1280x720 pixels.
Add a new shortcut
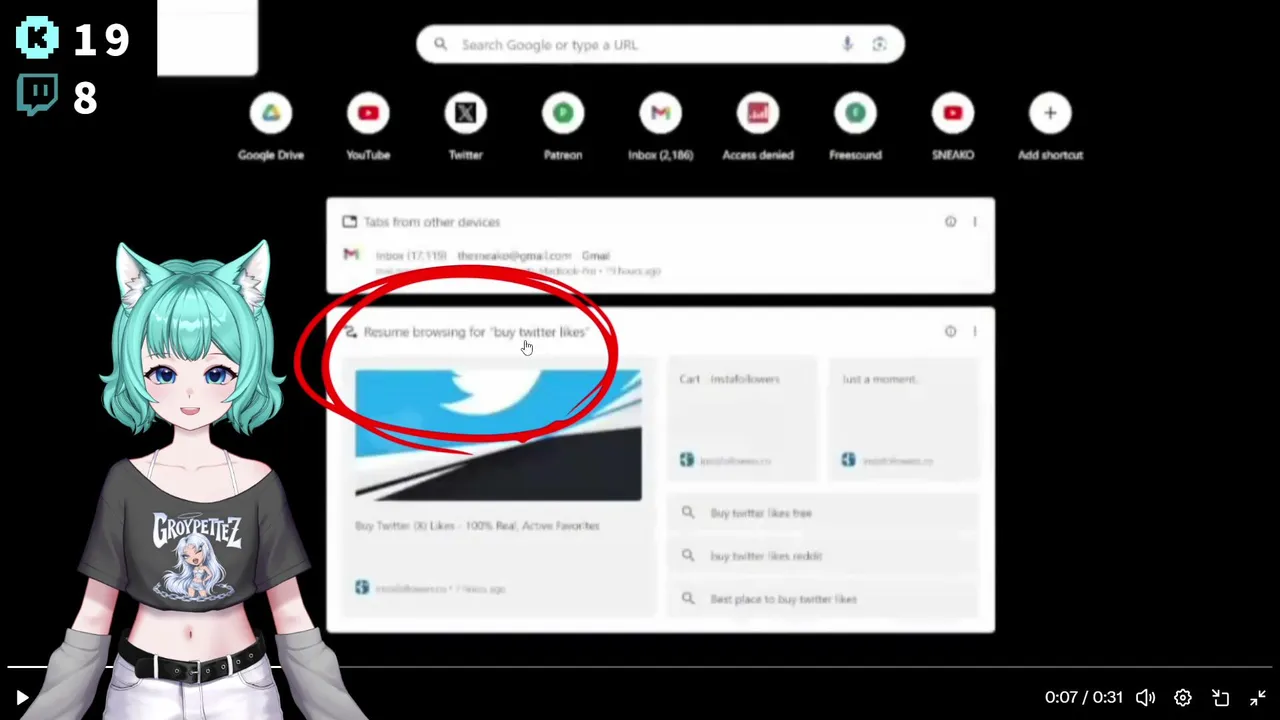1050,127
